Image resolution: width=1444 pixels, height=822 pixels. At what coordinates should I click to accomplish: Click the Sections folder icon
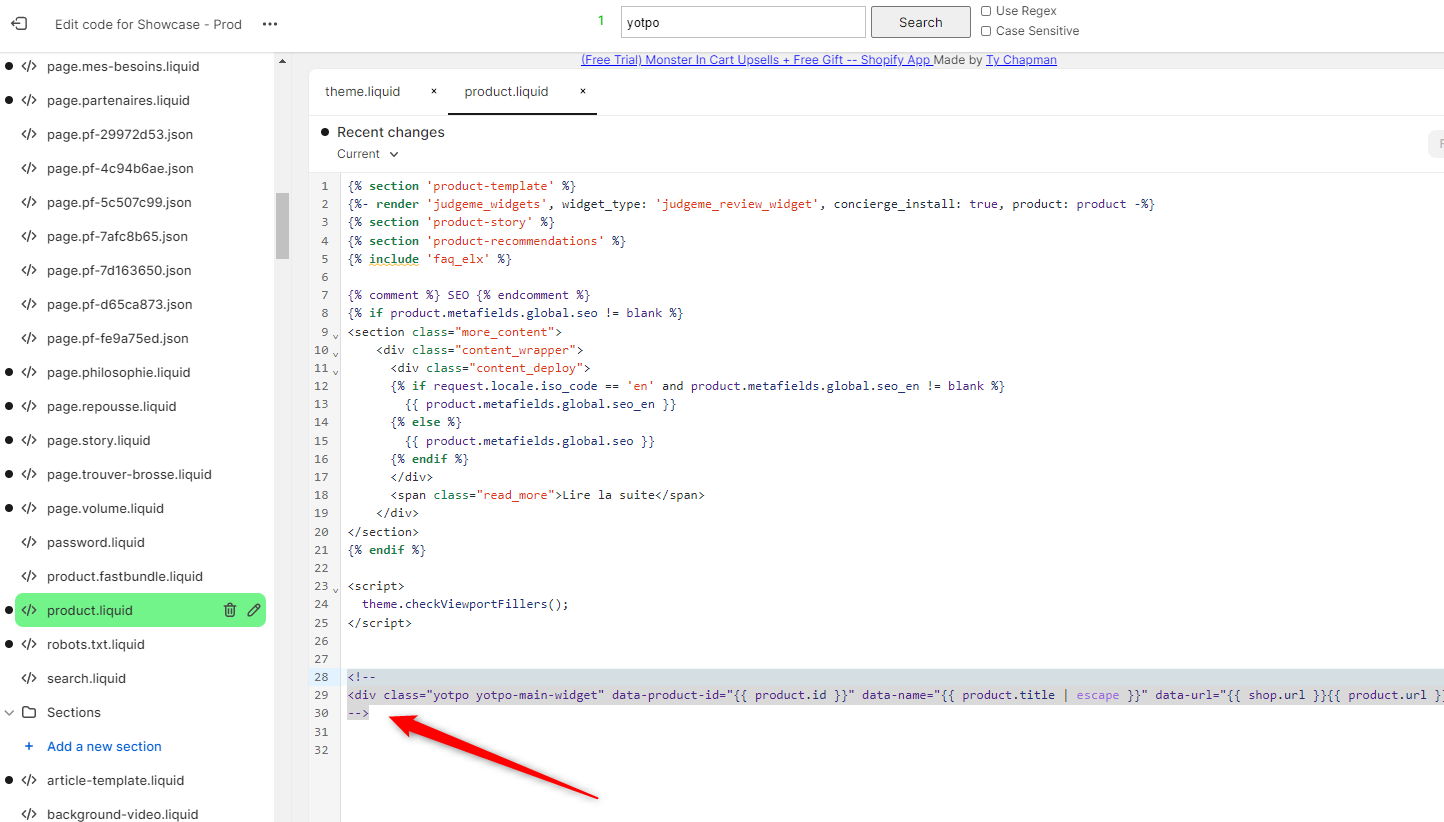[x=29, y=712]
